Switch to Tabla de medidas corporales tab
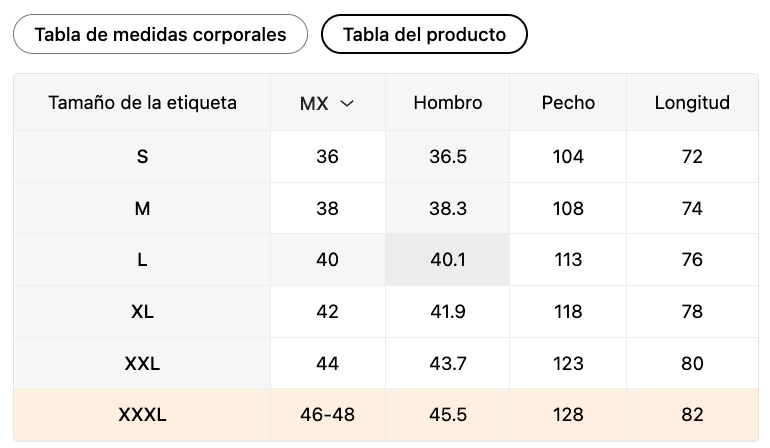770x448 pixels. 160,34
